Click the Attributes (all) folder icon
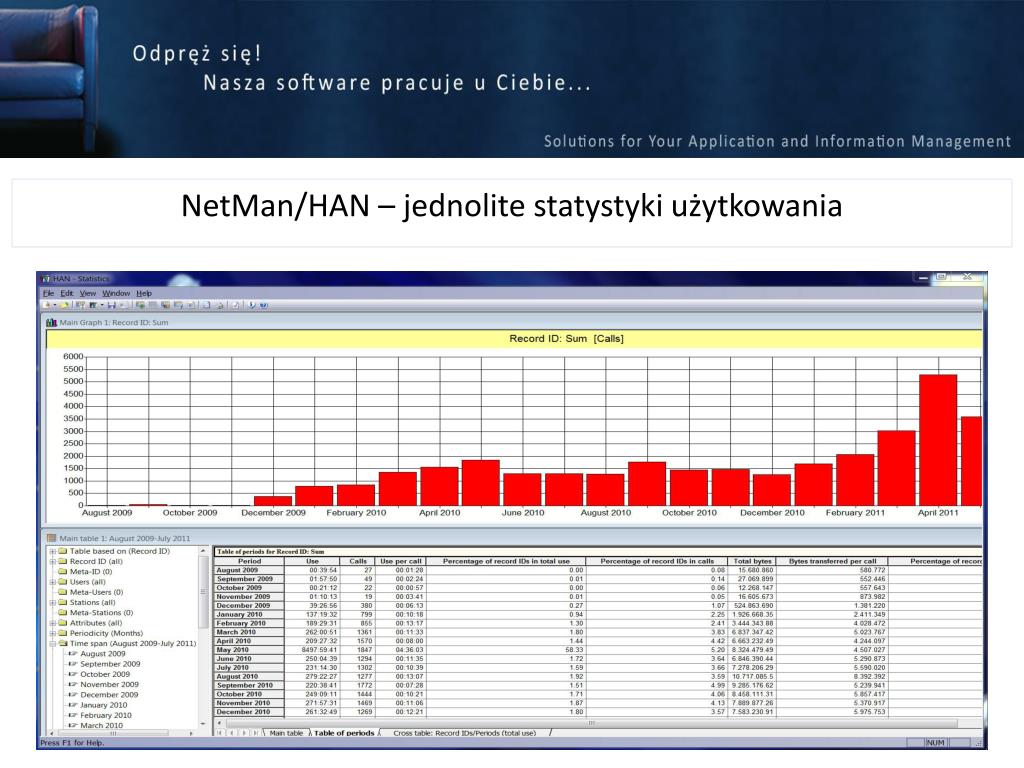 [63, 623]
